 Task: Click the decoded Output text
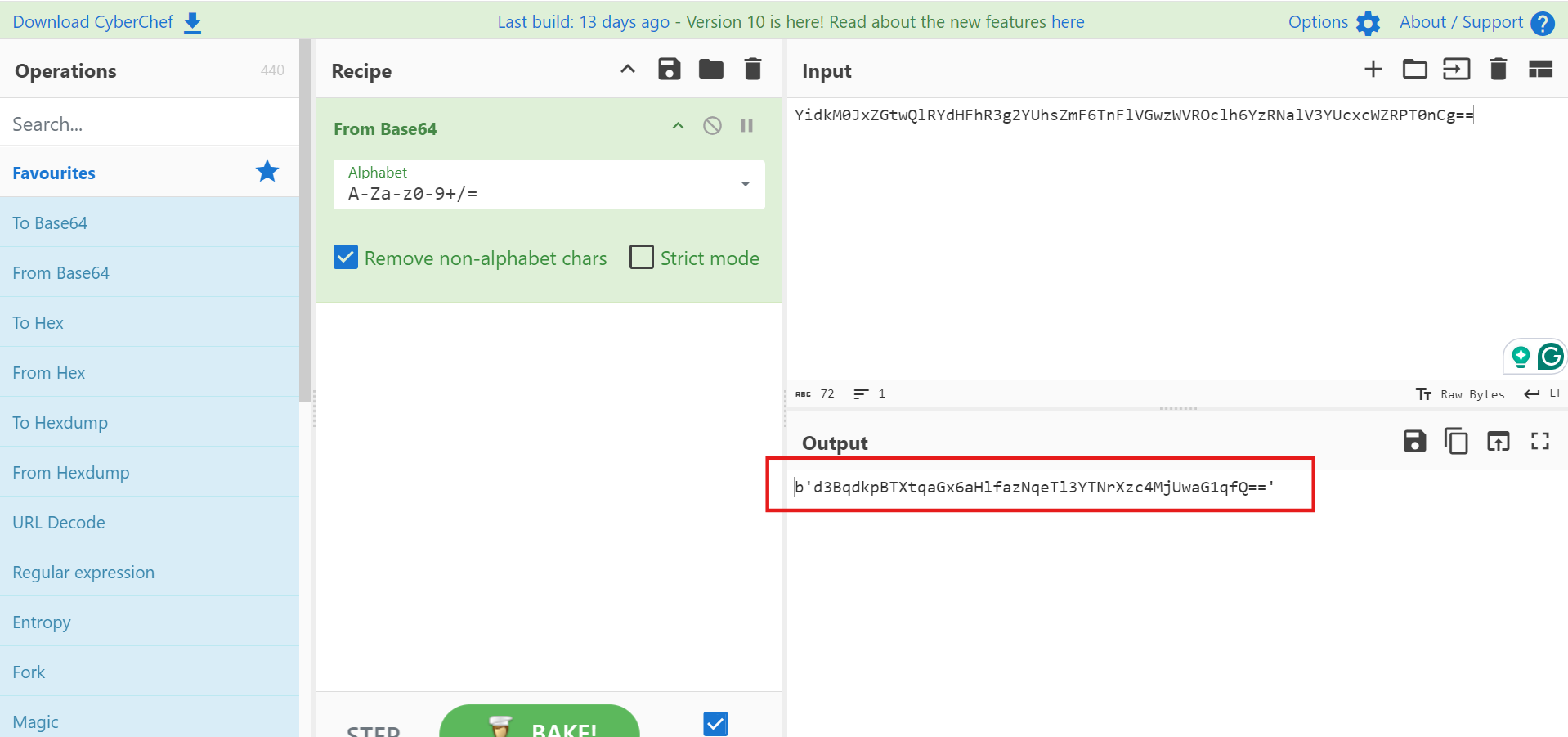(x=1034, y=488)
